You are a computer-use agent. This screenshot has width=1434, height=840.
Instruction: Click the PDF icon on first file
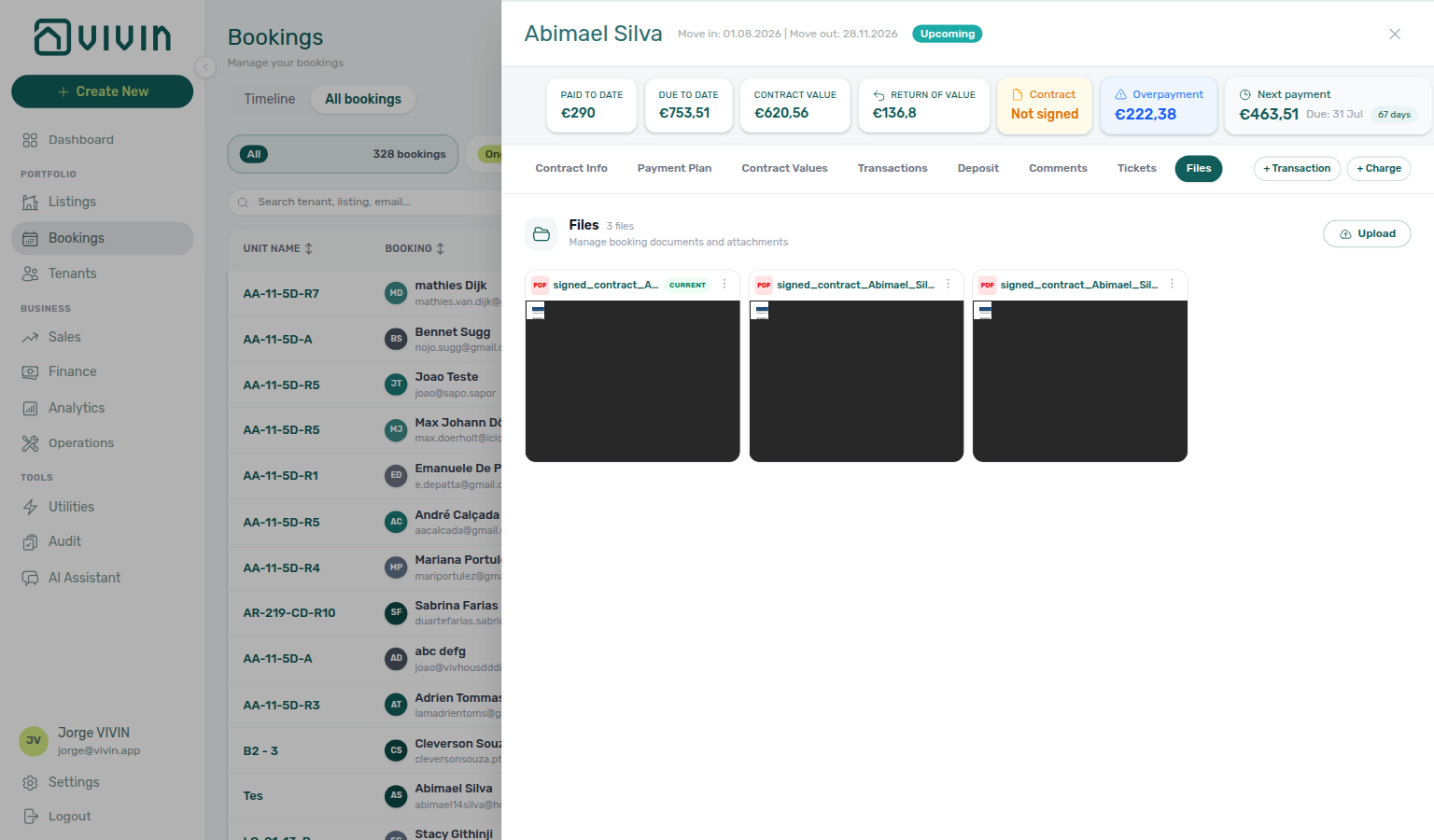coord(540,285)
